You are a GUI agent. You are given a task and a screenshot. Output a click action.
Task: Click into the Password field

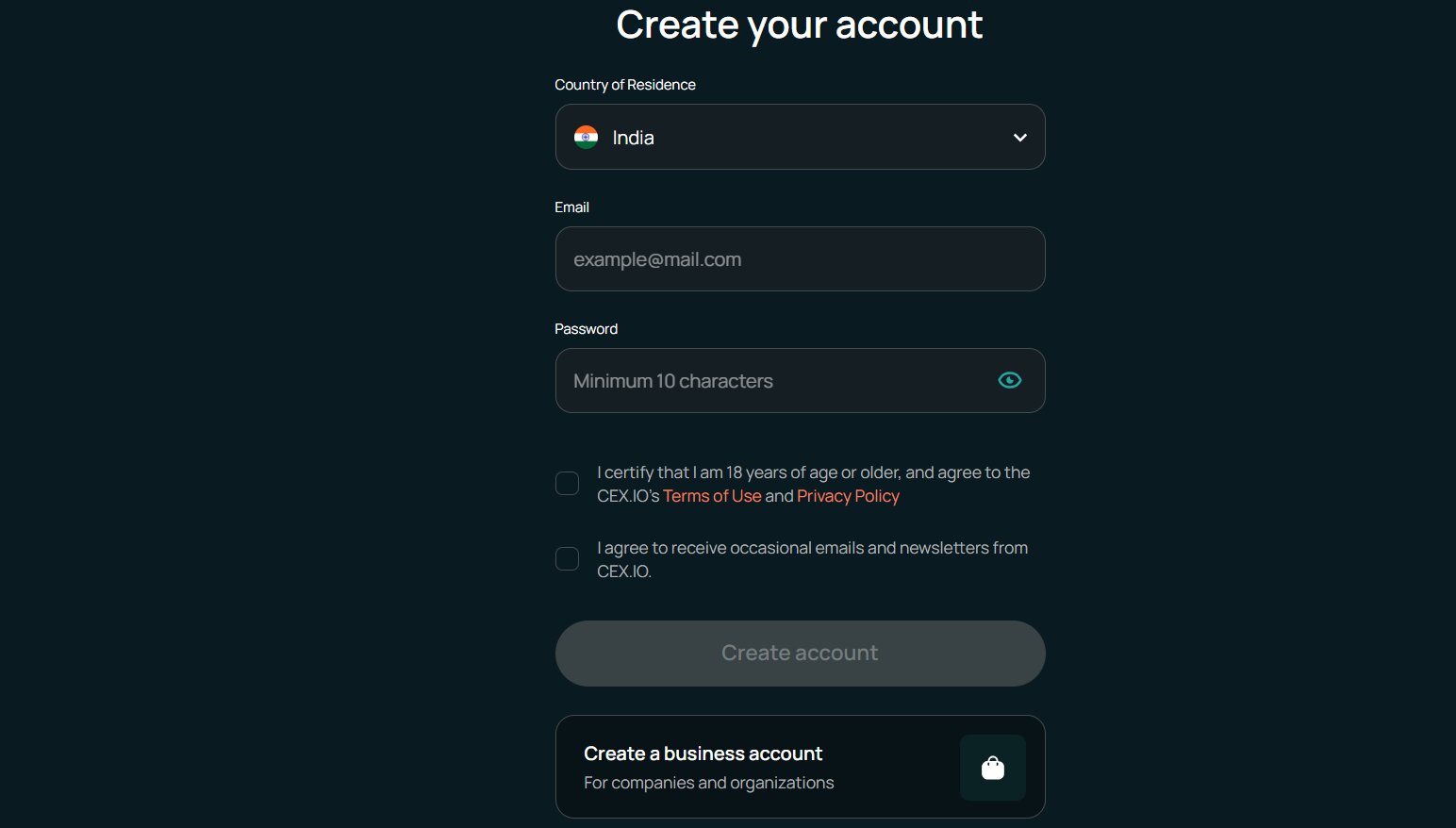773,381
